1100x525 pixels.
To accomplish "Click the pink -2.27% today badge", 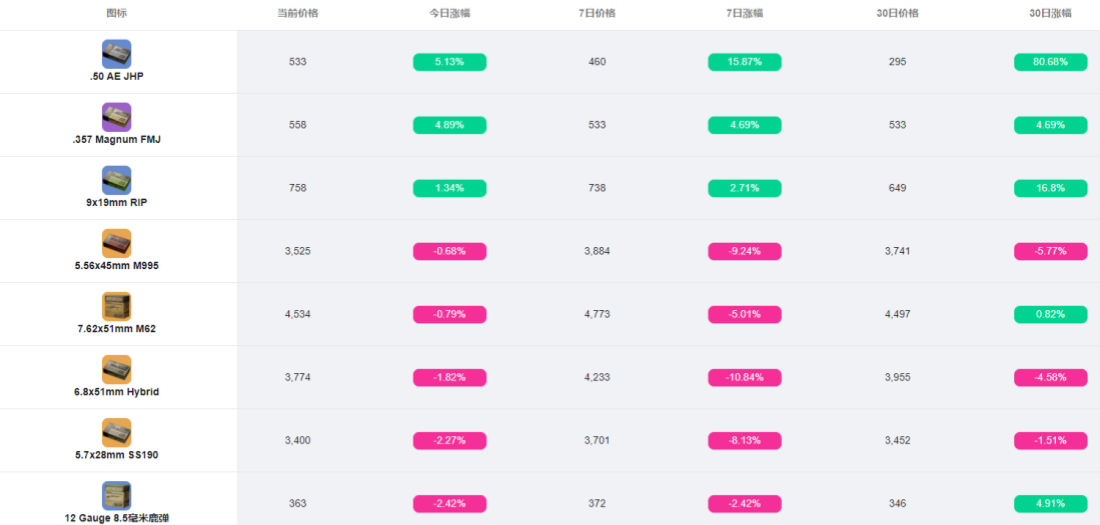I will point(450,441).
